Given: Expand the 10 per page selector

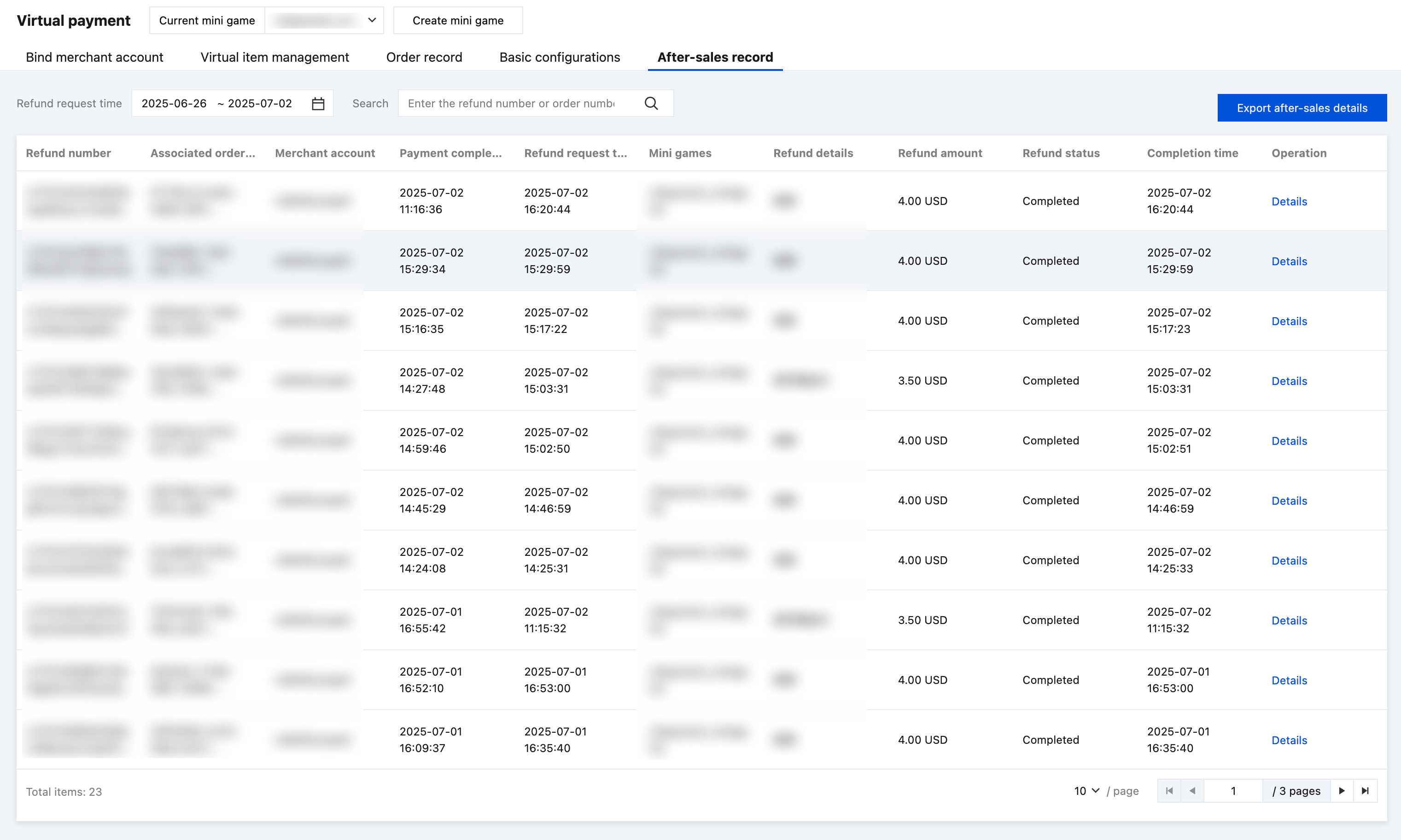Looking at the screenshot, I should tap(1086, 791).
